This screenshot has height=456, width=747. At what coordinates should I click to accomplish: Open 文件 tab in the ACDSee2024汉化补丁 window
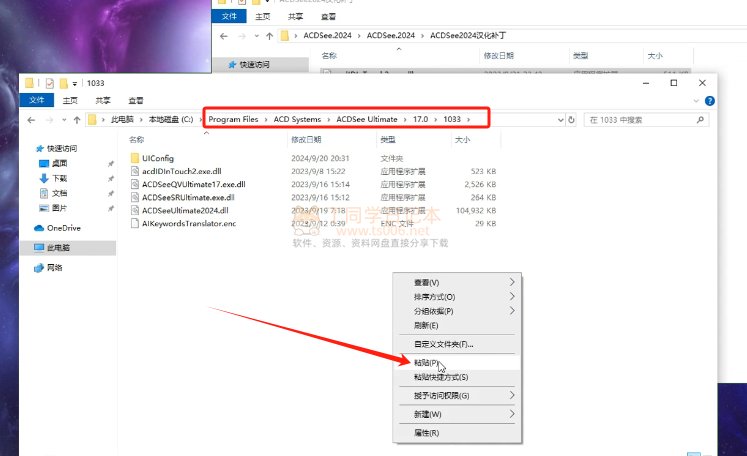pos(229,16)
